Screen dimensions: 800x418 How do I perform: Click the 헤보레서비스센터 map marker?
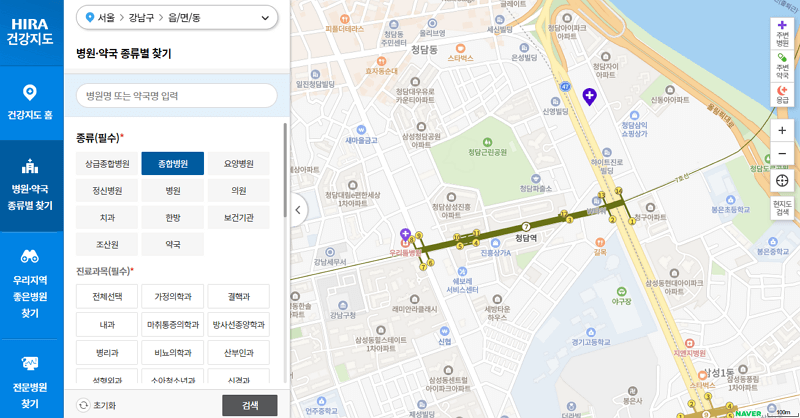pyautogui.click(x=462, y=272)
